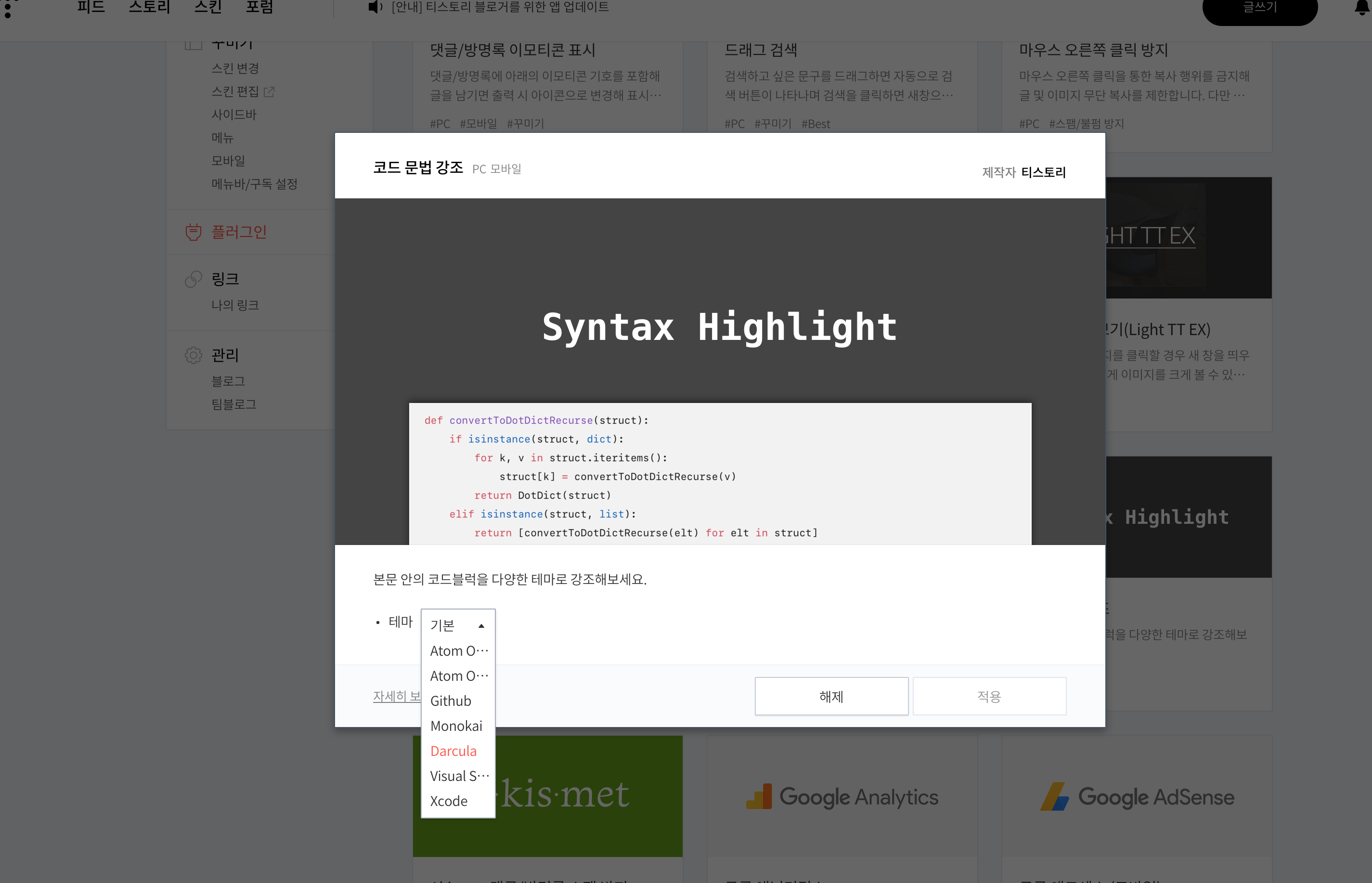Click the background Syntax Highlight plugin thumbnail
Screen dimensions: 1372x883
pyautogui.click(x=1189, y=517)
